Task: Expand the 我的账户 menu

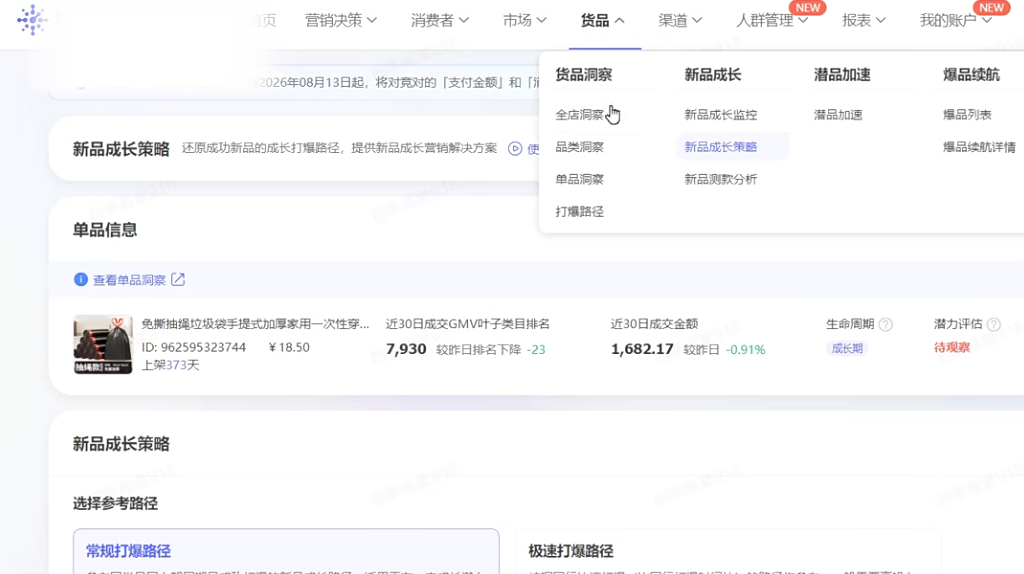Action: tap(955, 21)
